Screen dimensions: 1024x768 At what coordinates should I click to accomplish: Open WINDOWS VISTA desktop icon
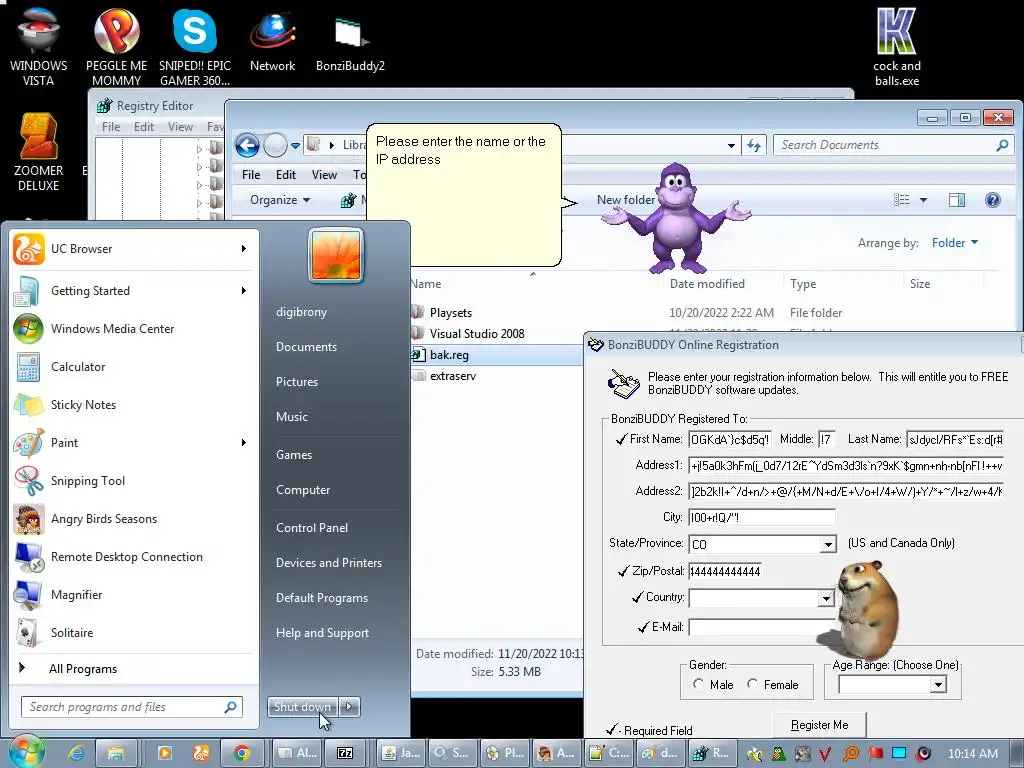tap(38, 46)
